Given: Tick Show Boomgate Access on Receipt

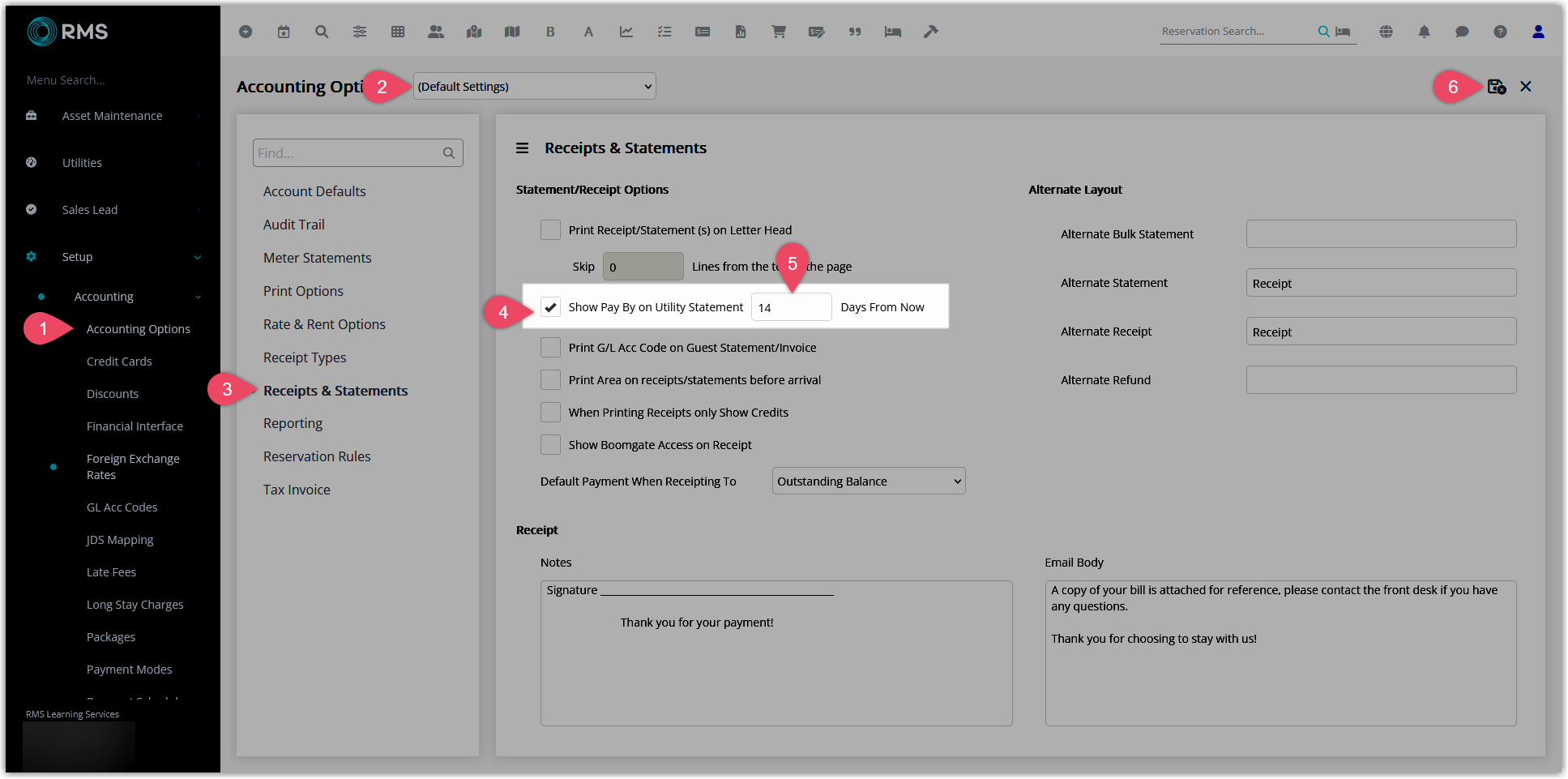Looking at the screenshot, I should pos(550,444).
